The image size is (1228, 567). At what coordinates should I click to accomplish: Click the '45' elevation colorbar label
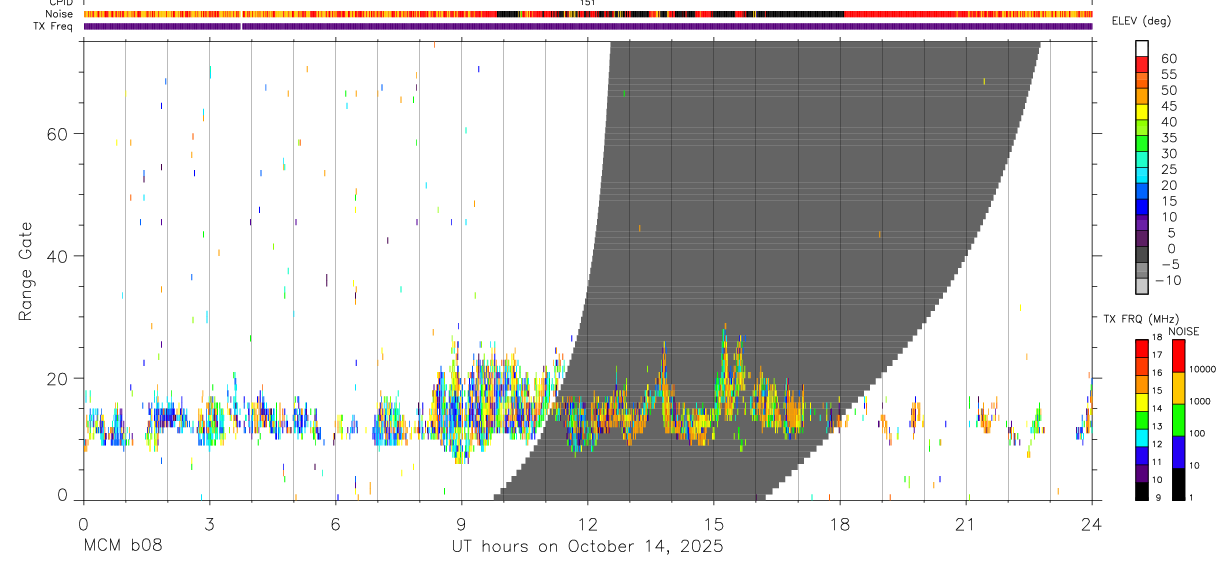pyautogui.click(x=1167, y=106)
